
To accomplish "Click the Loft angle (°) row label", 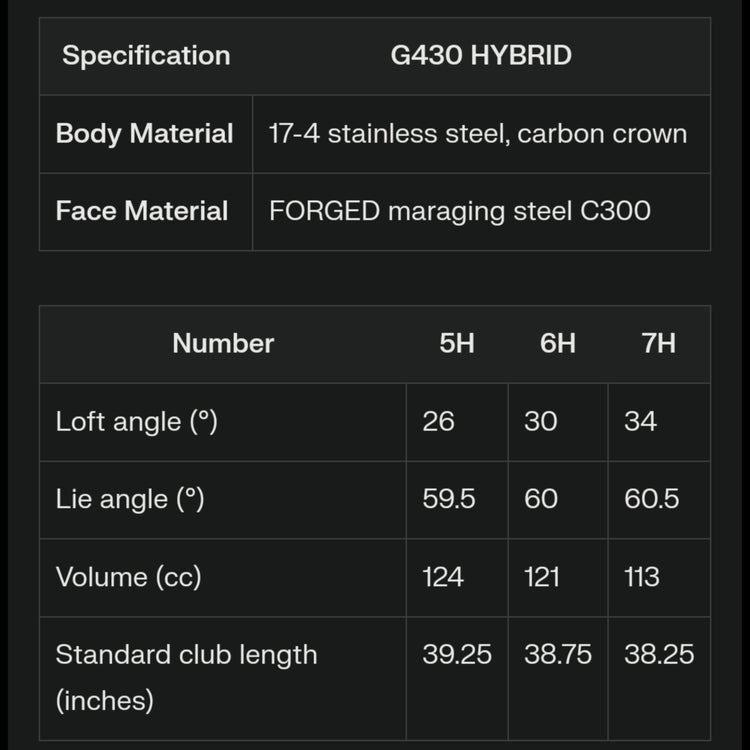I will (x=137, y=422).
